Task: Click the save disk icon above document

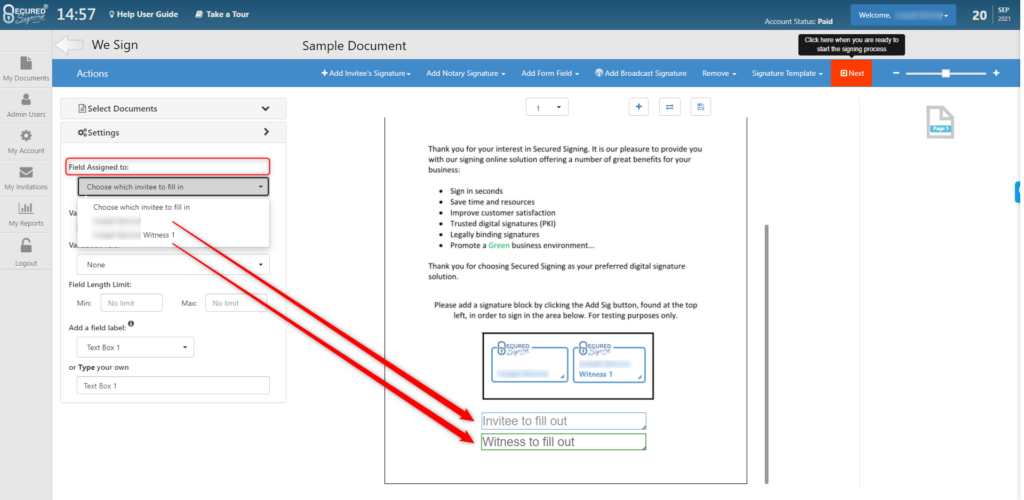Action: (701, 107)
